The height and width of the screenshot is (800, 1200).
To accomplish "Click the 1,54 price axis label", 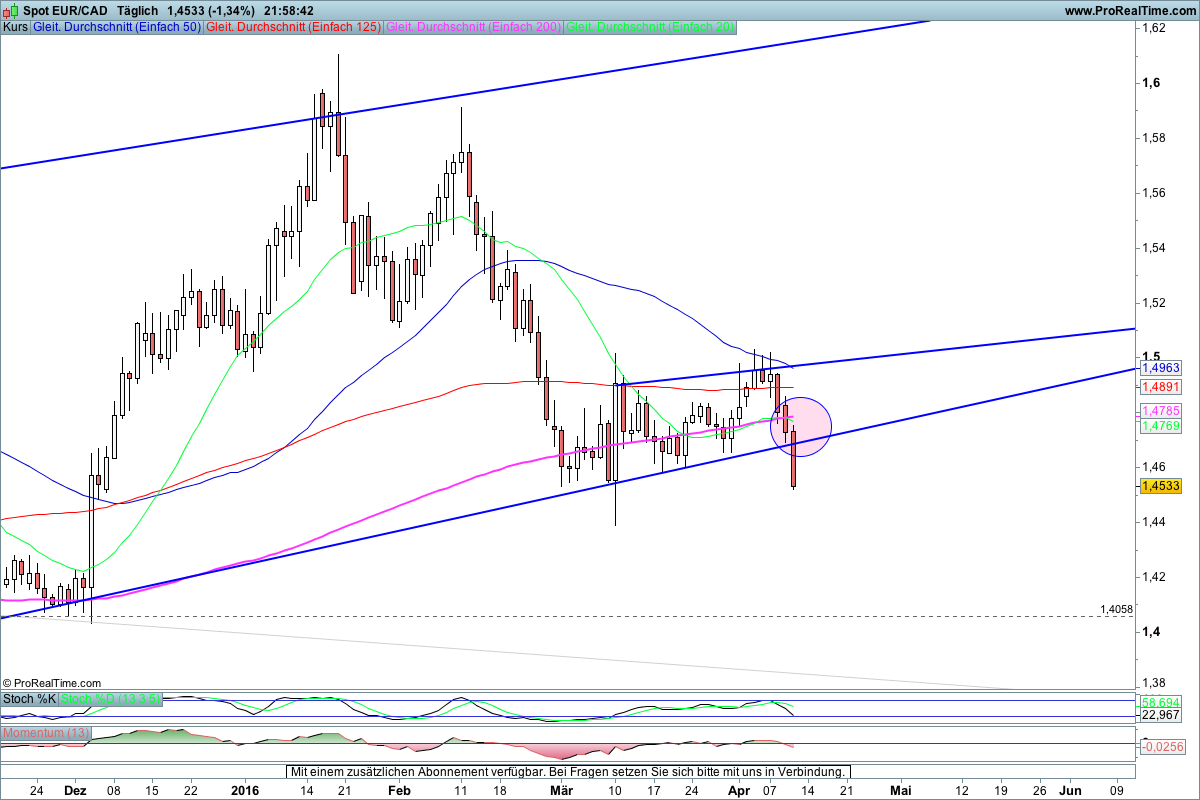I will 1154,248.
